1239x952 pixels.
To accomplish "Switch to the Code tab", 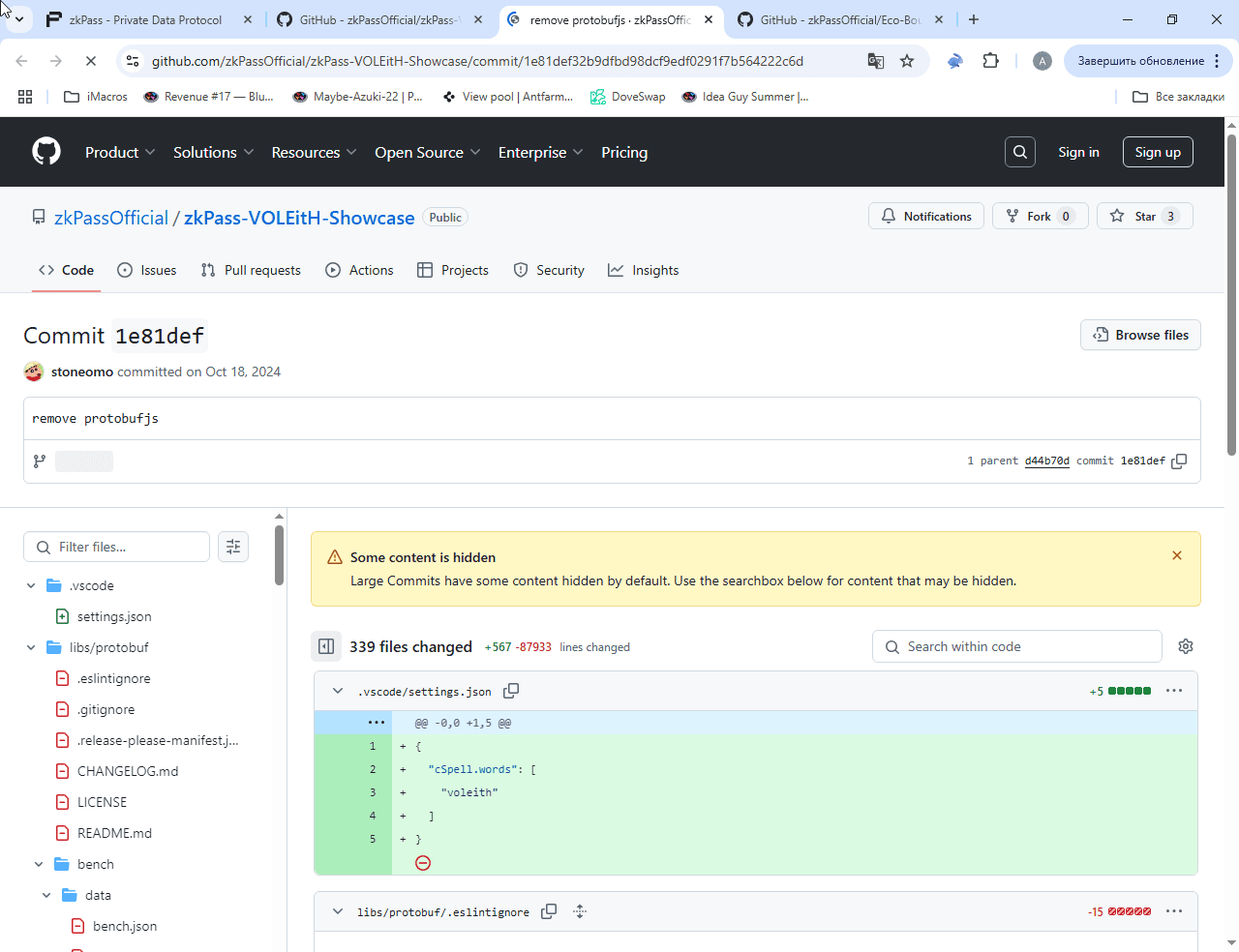I will coord(66,270).
